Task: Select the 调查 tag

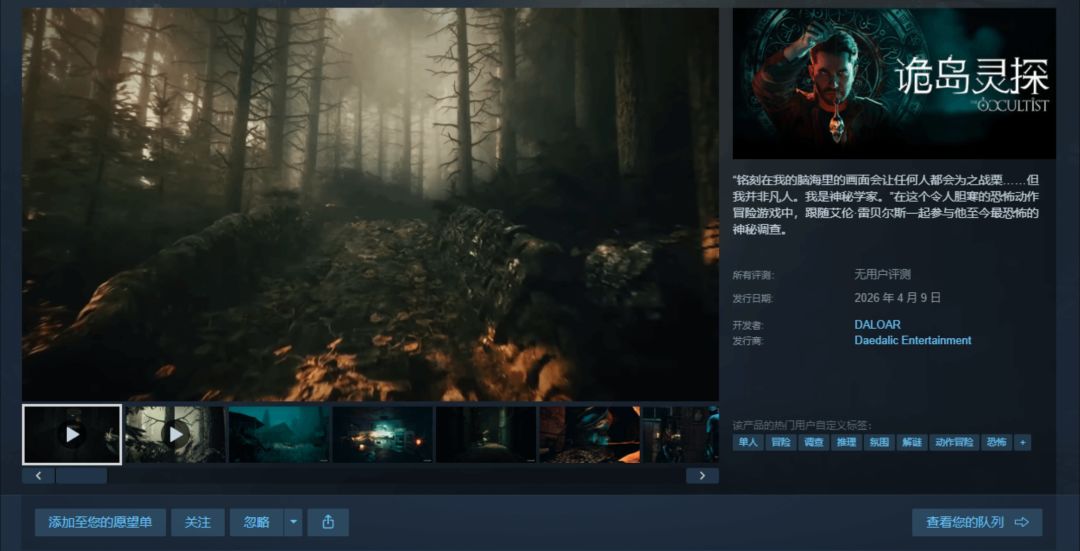Action: tap(814, 442)
